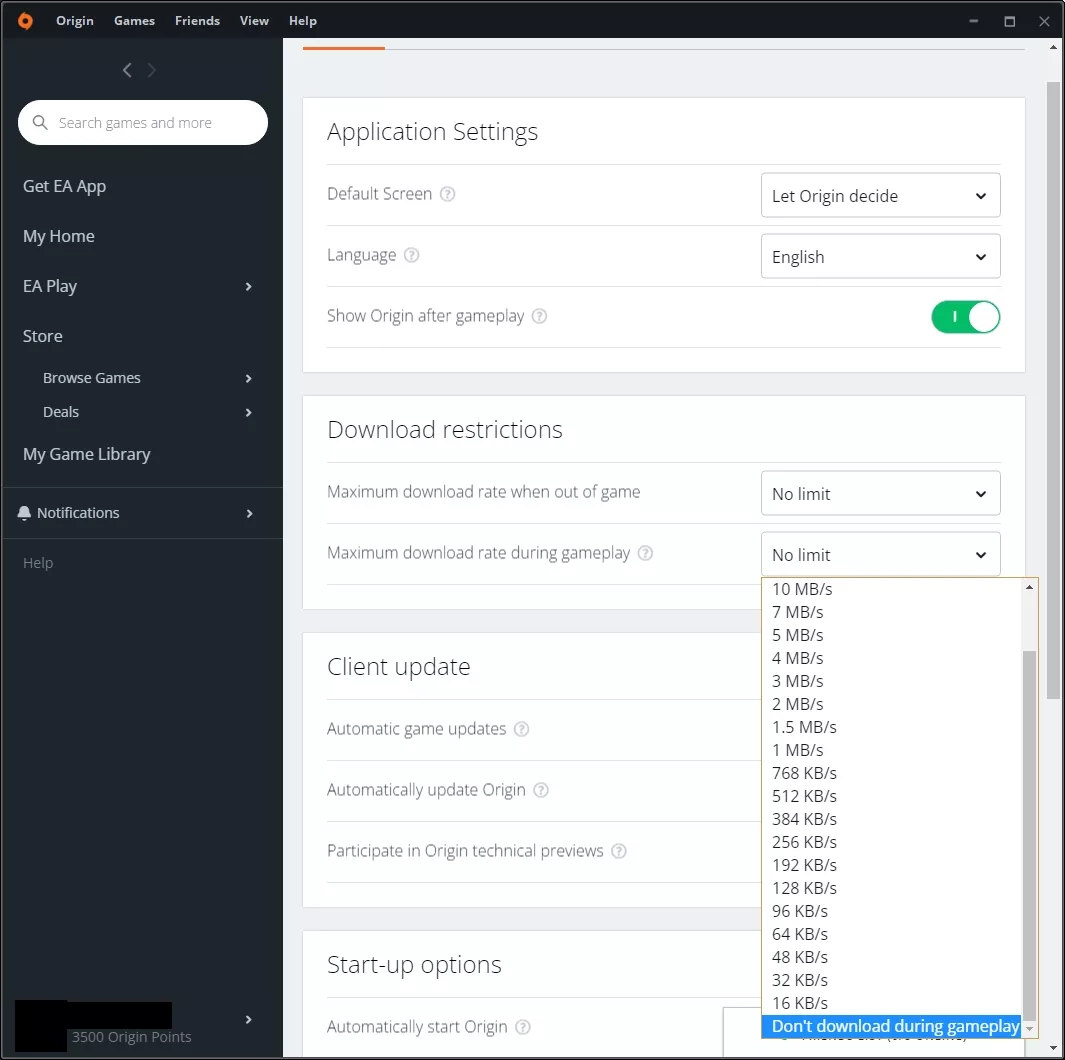
Task: Disable Show Origin after gameplay
Action: point(965,316)
